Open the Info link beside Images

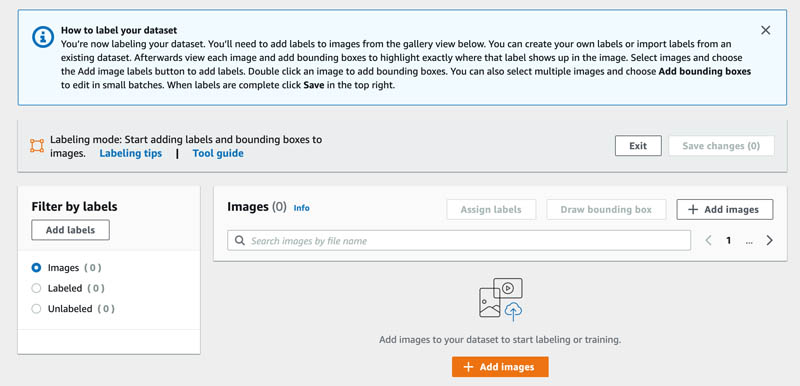tap(302, 208)
